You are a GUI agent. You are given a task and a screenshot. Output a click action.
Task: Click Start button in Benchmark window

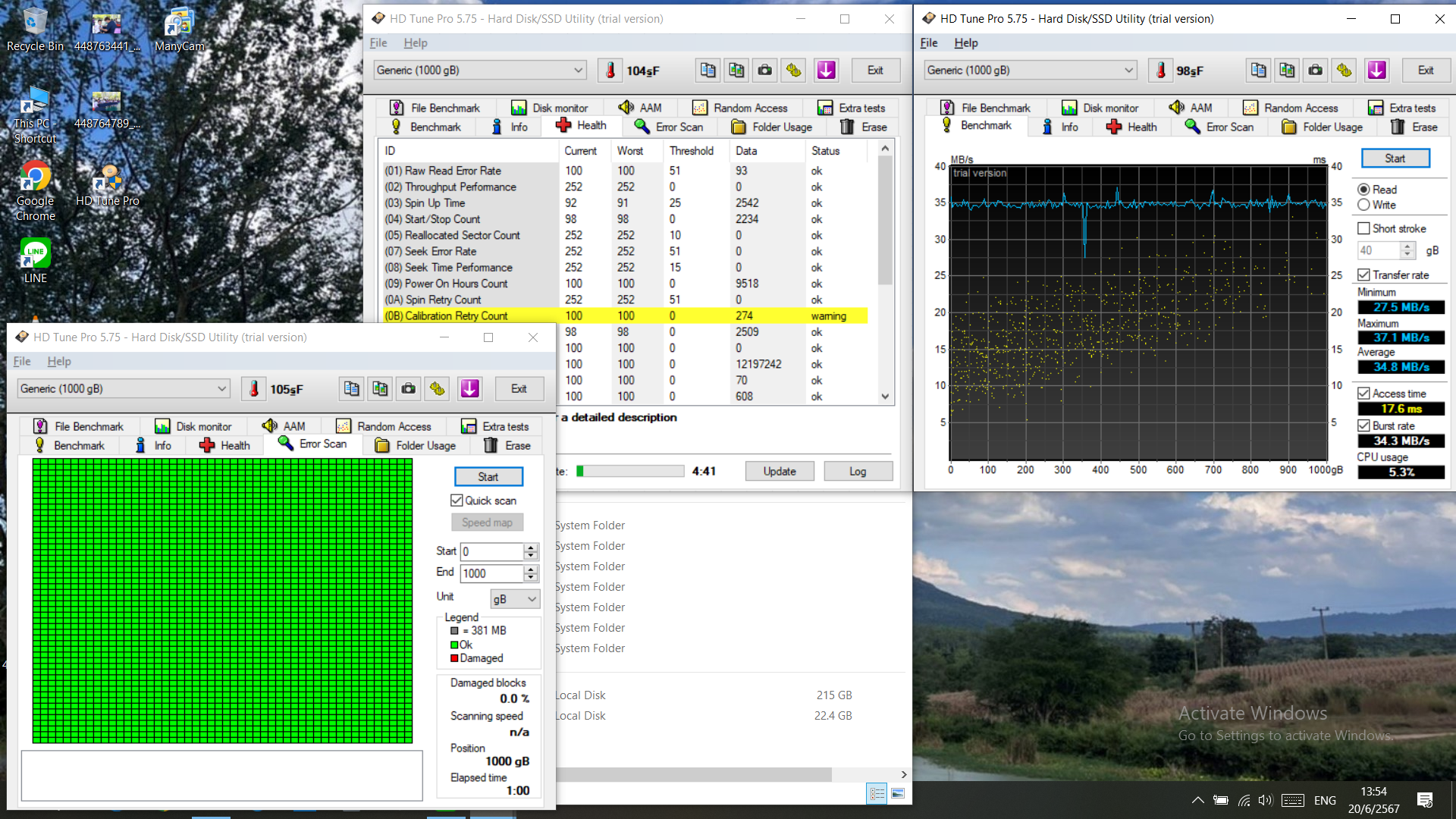[x=1395, y=158]
